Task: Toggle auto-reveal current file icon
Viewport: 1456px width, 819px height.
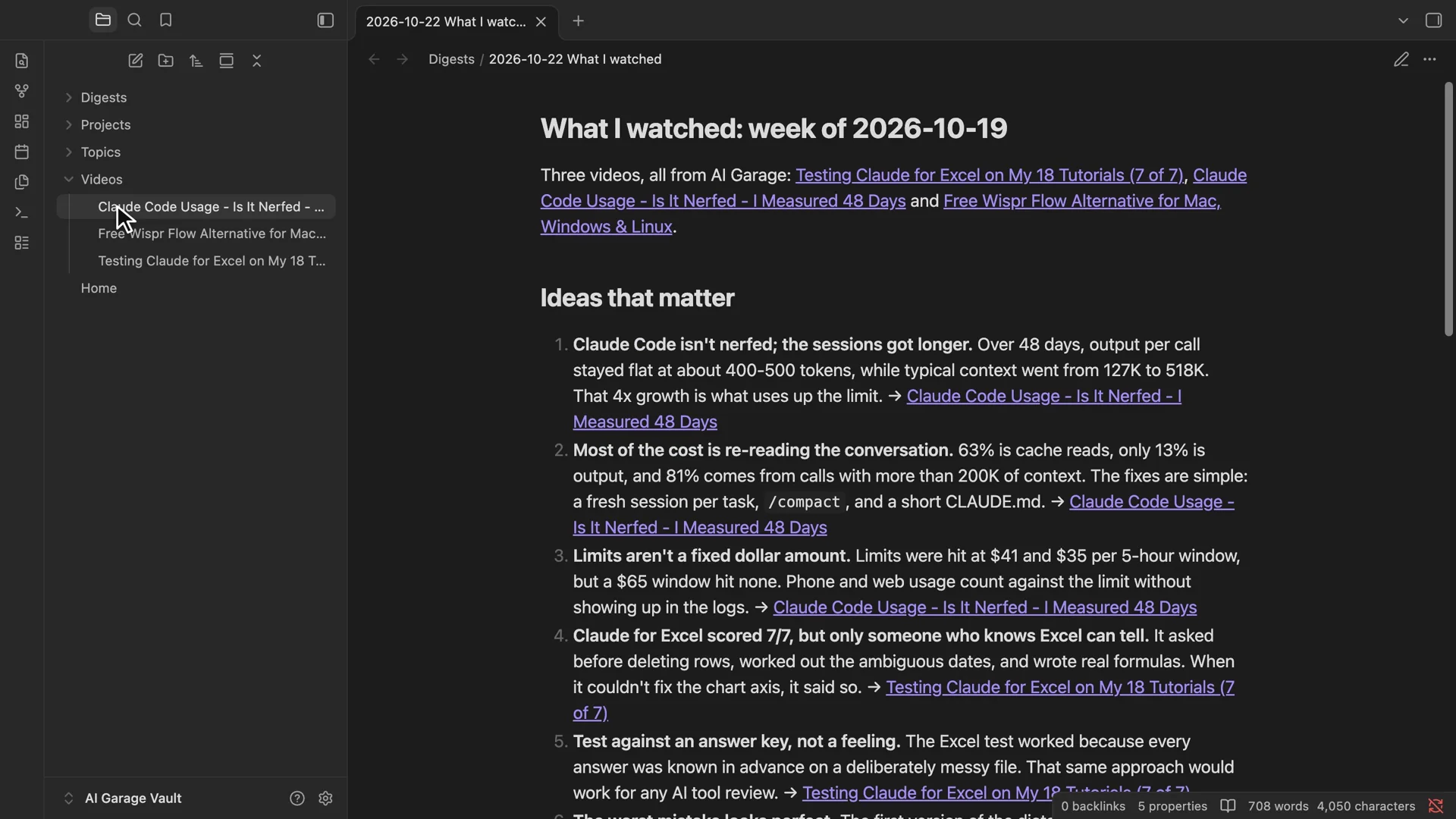Action: click(226, 61)
